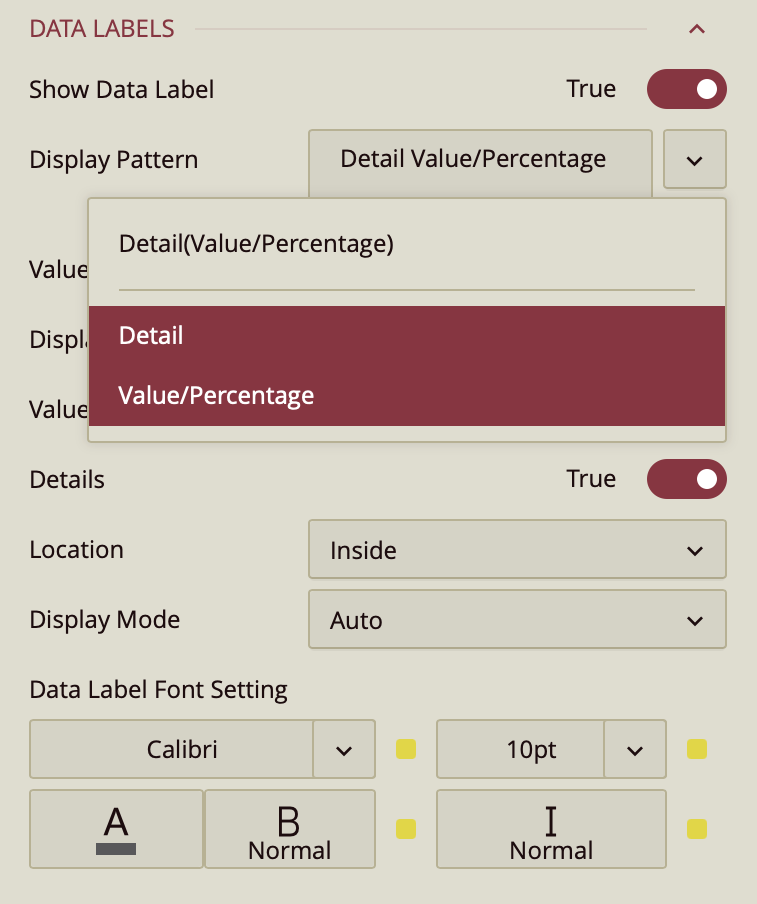Toggle the Show Data Label switch
The height and width of the screenshot is (904, 757).
[686, 89]
